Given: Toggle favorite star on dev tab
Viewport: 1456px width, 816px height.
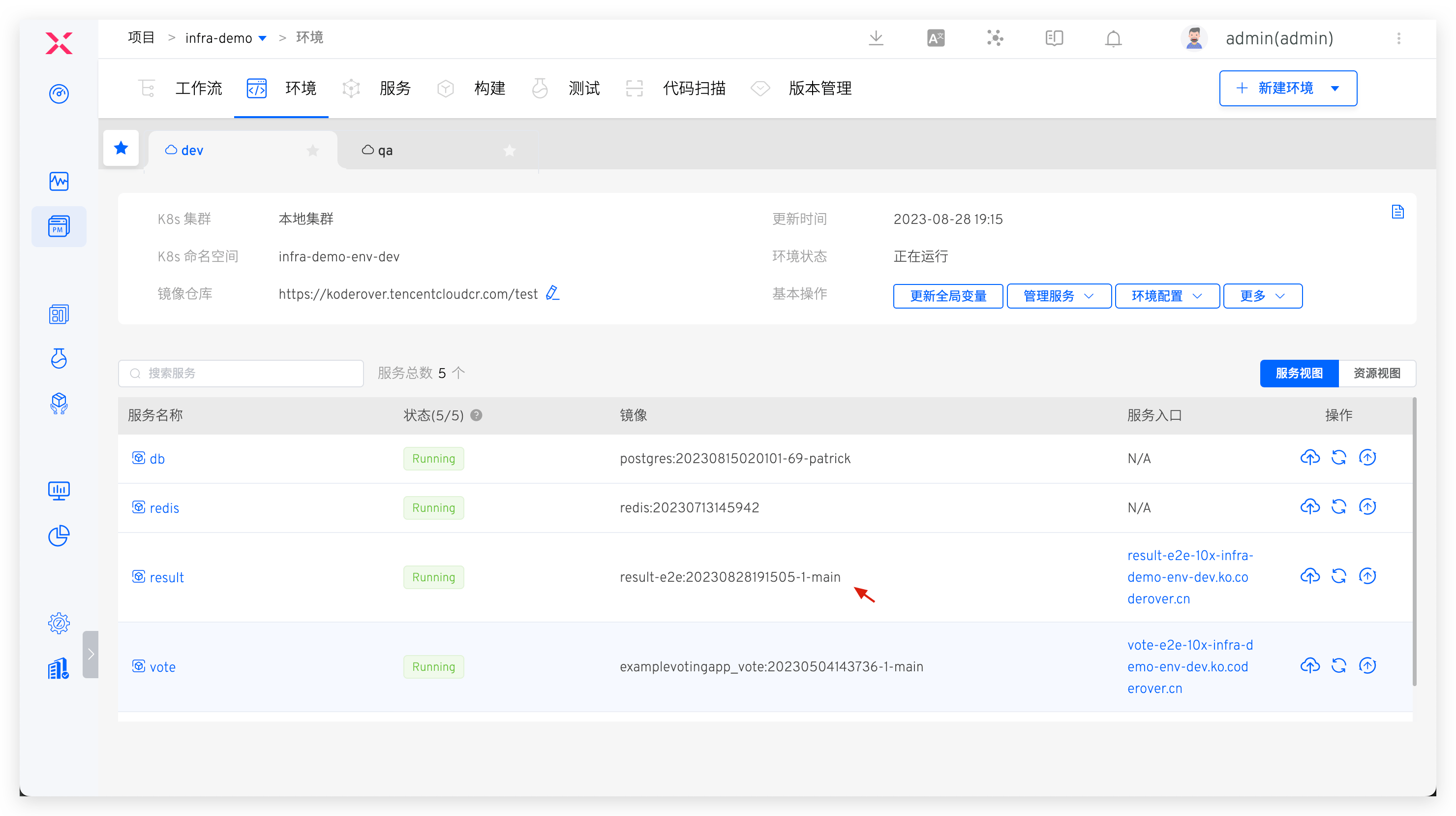Looking at the screenshot, I should pyautogui.click(x=312, y=151).
